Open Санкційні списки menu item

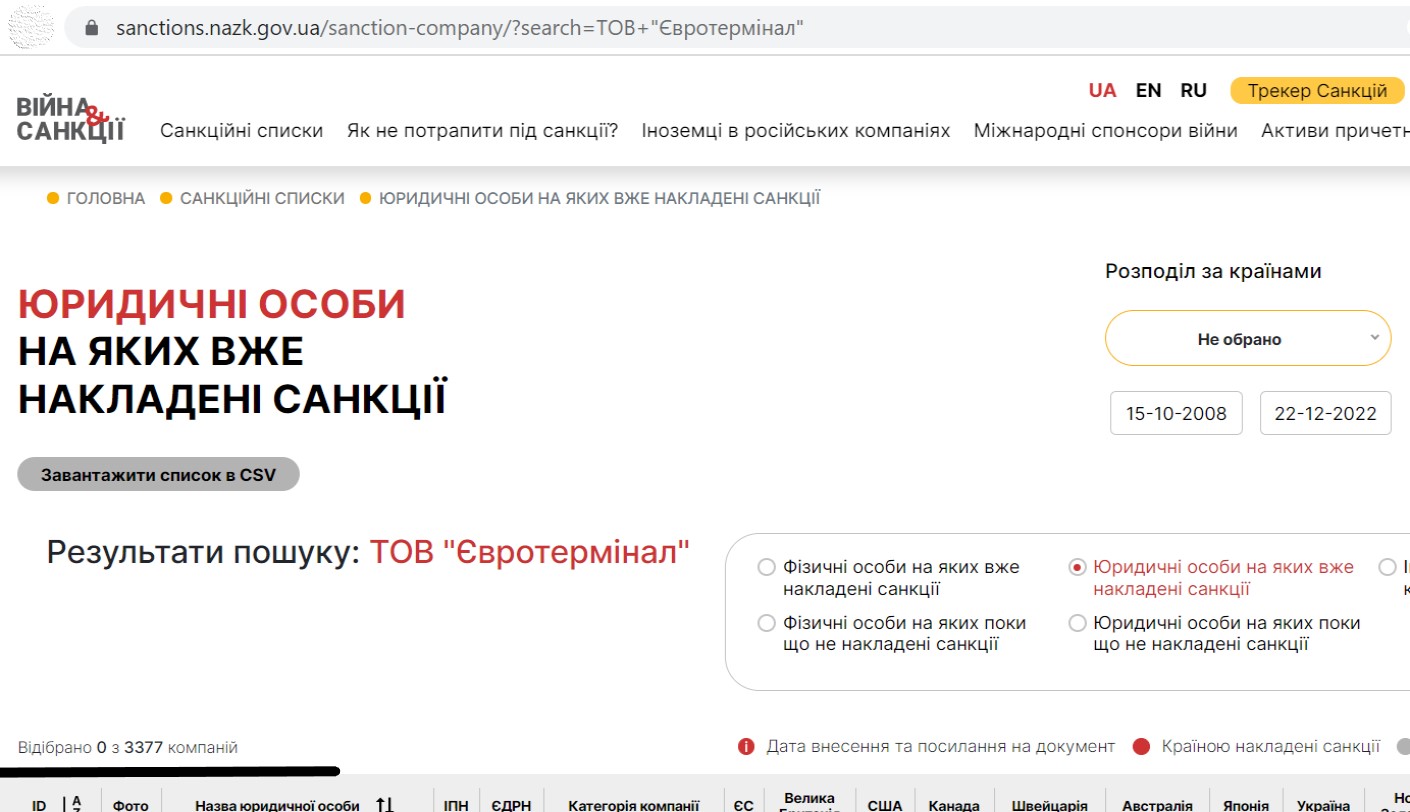[x=241, y=131]
